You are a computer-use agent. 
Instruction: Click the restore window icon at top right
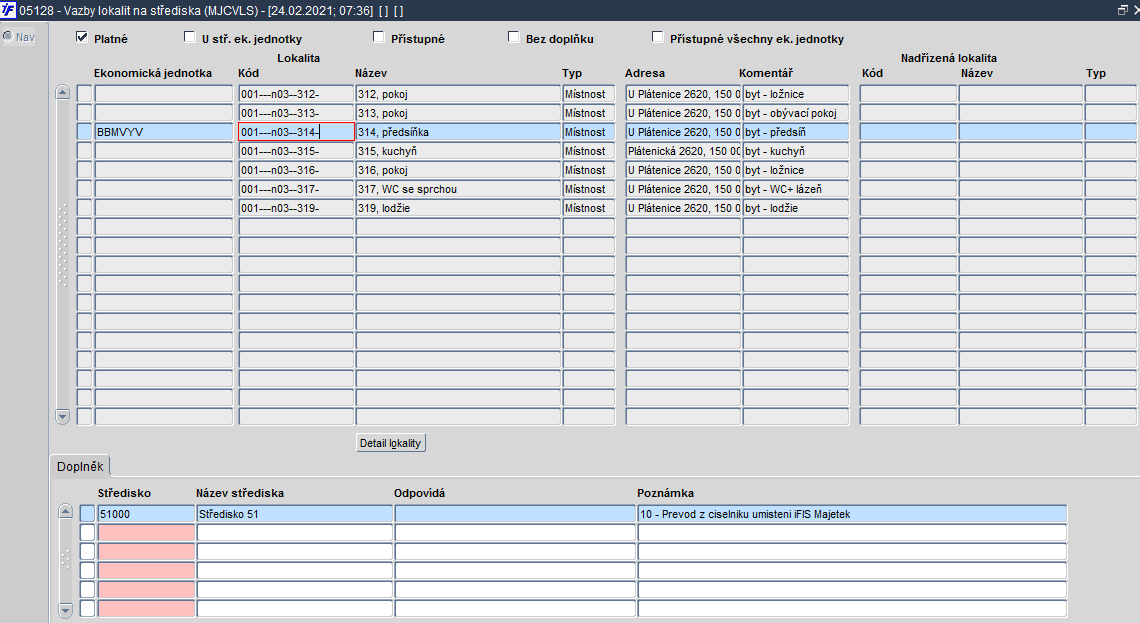pos(1122,10)
